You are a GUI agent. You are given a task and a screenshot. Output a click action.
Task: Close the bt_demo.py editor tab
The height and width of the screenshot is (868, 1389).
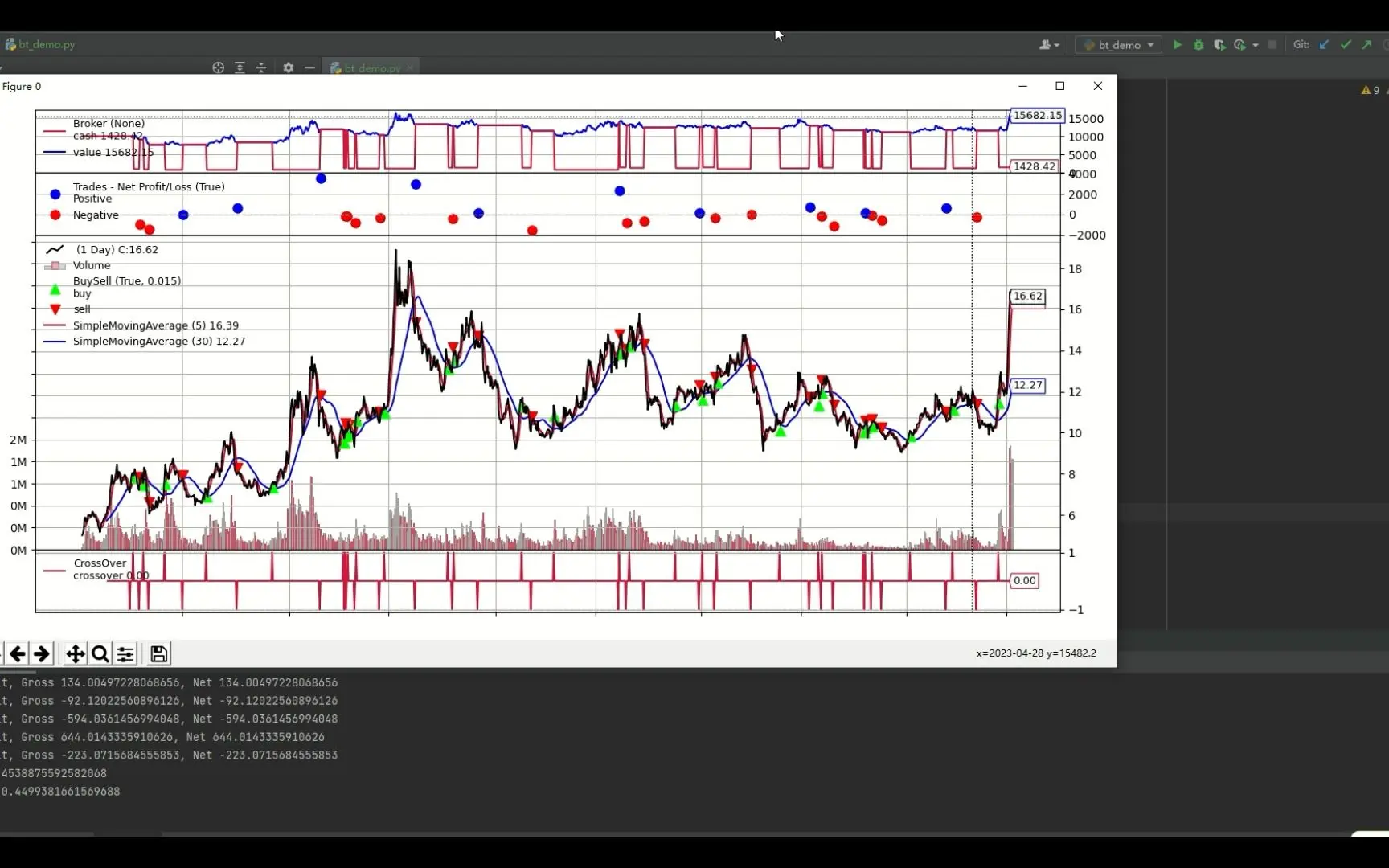coord(410,68)
